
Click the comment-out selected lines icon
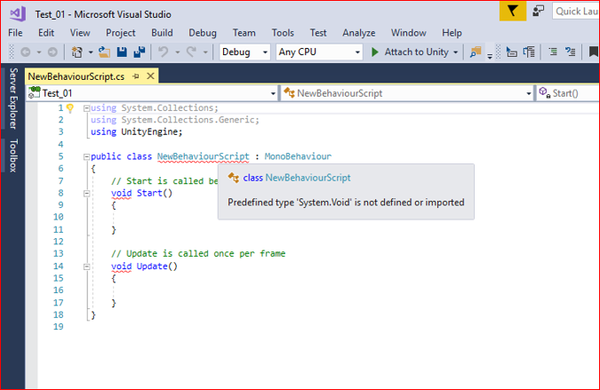pos(512,52)
